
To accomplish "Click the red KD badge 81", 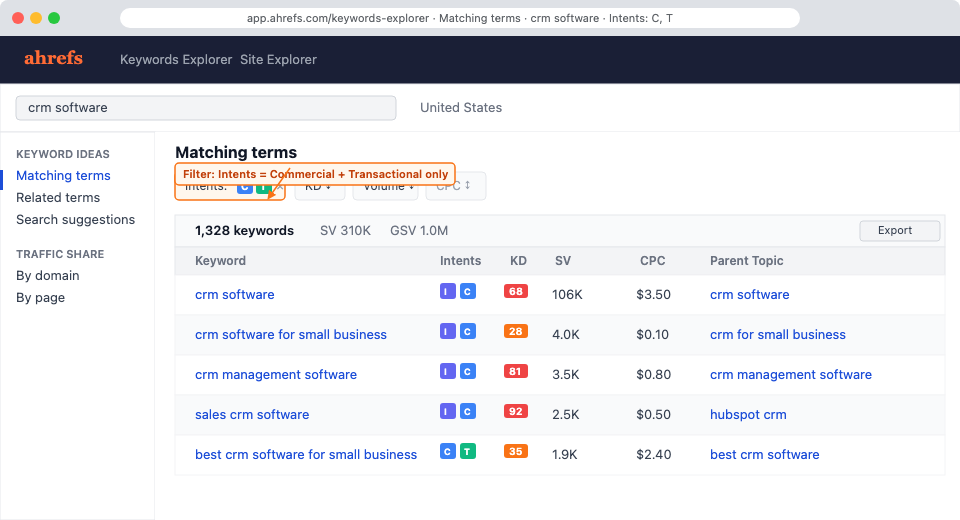I will pos(516,371).
